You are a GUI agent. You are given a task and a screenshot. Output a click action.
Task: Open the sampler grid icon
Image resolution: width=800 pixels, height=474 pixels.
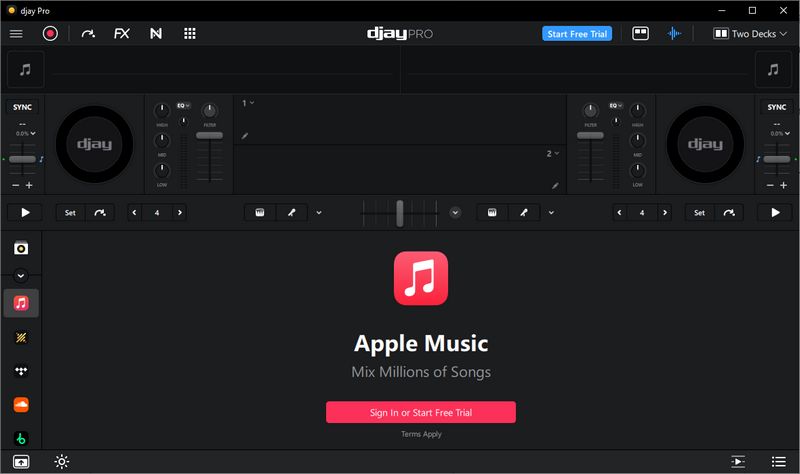coord(190,34)
